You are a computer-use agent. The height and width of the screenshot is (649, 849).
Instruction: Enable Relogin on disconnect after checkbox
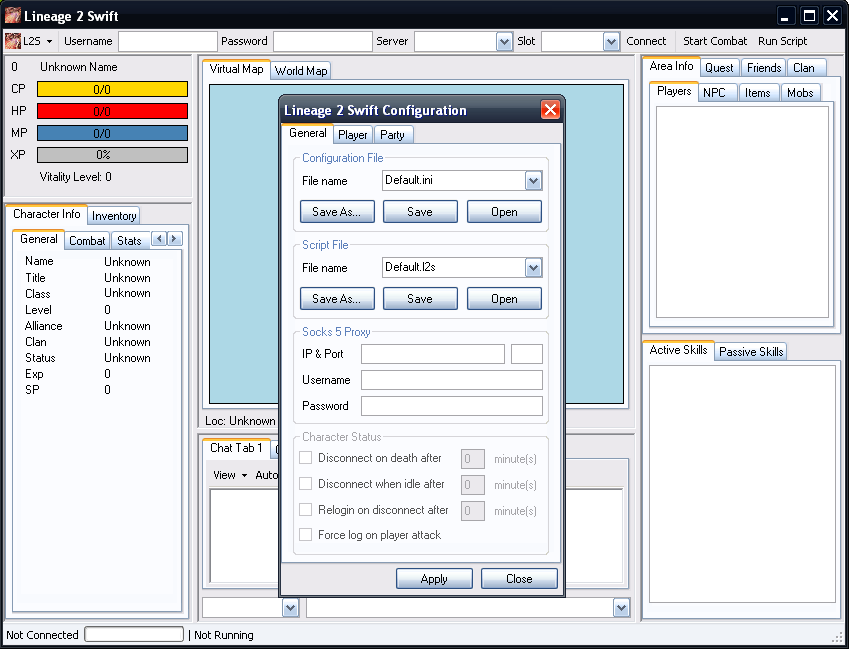tap(306, 509)
